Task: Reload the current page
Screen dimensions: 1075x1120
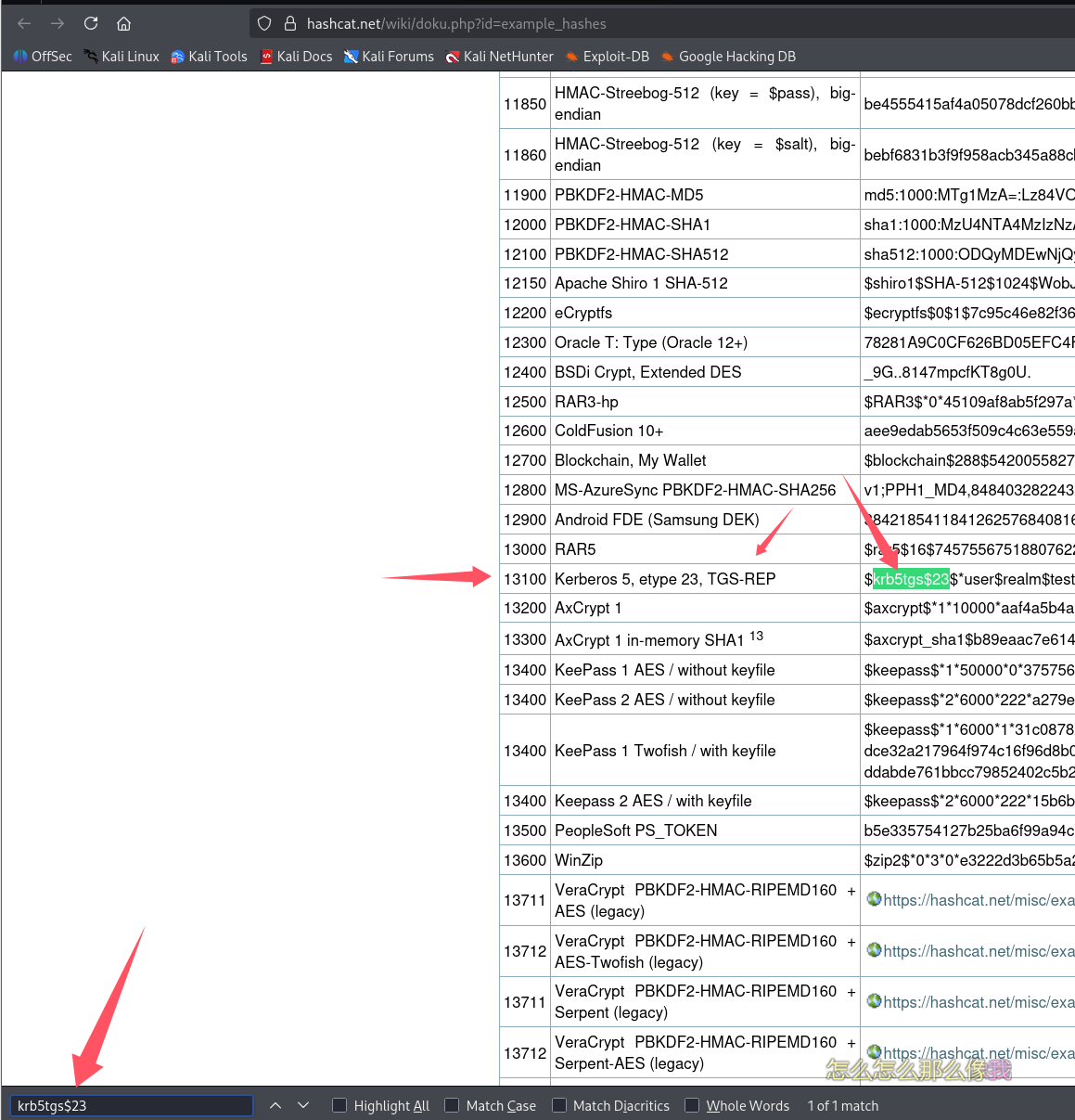Action: (x=91, y=23)
